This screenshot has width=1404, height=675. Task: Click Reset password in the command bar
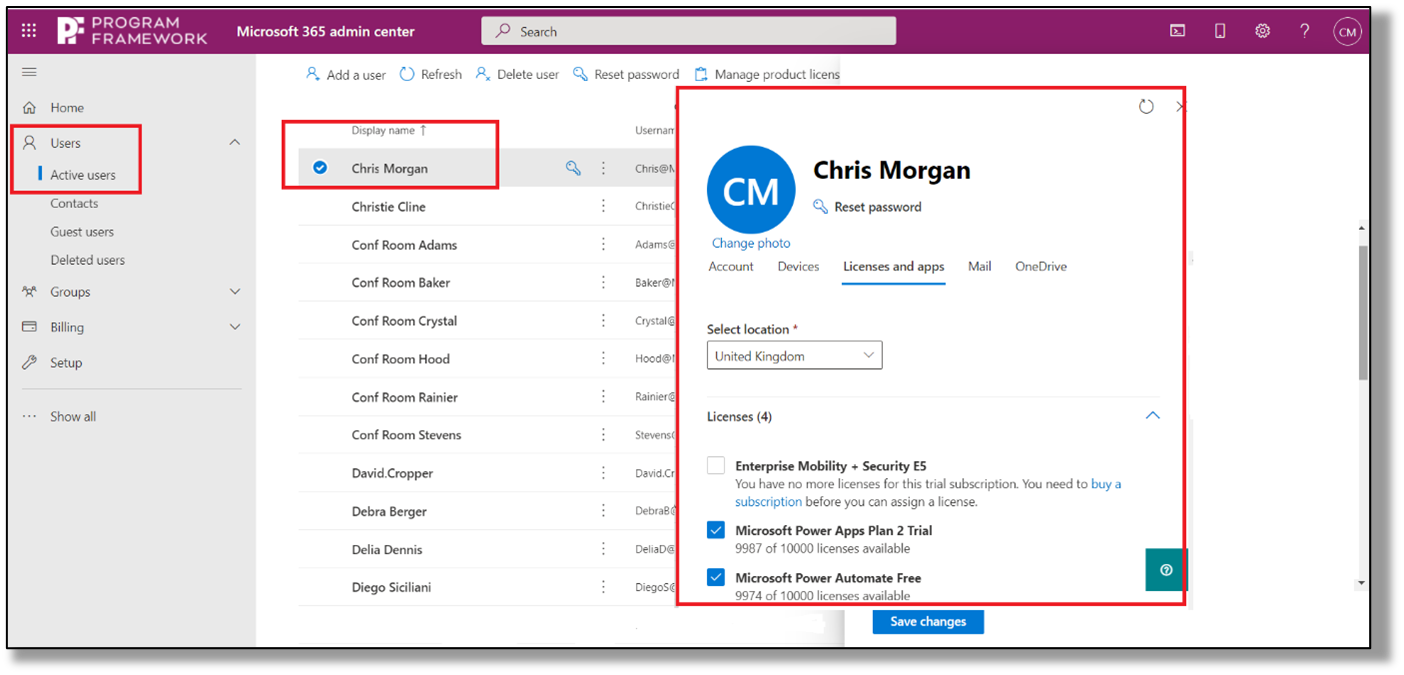[626, 75]
